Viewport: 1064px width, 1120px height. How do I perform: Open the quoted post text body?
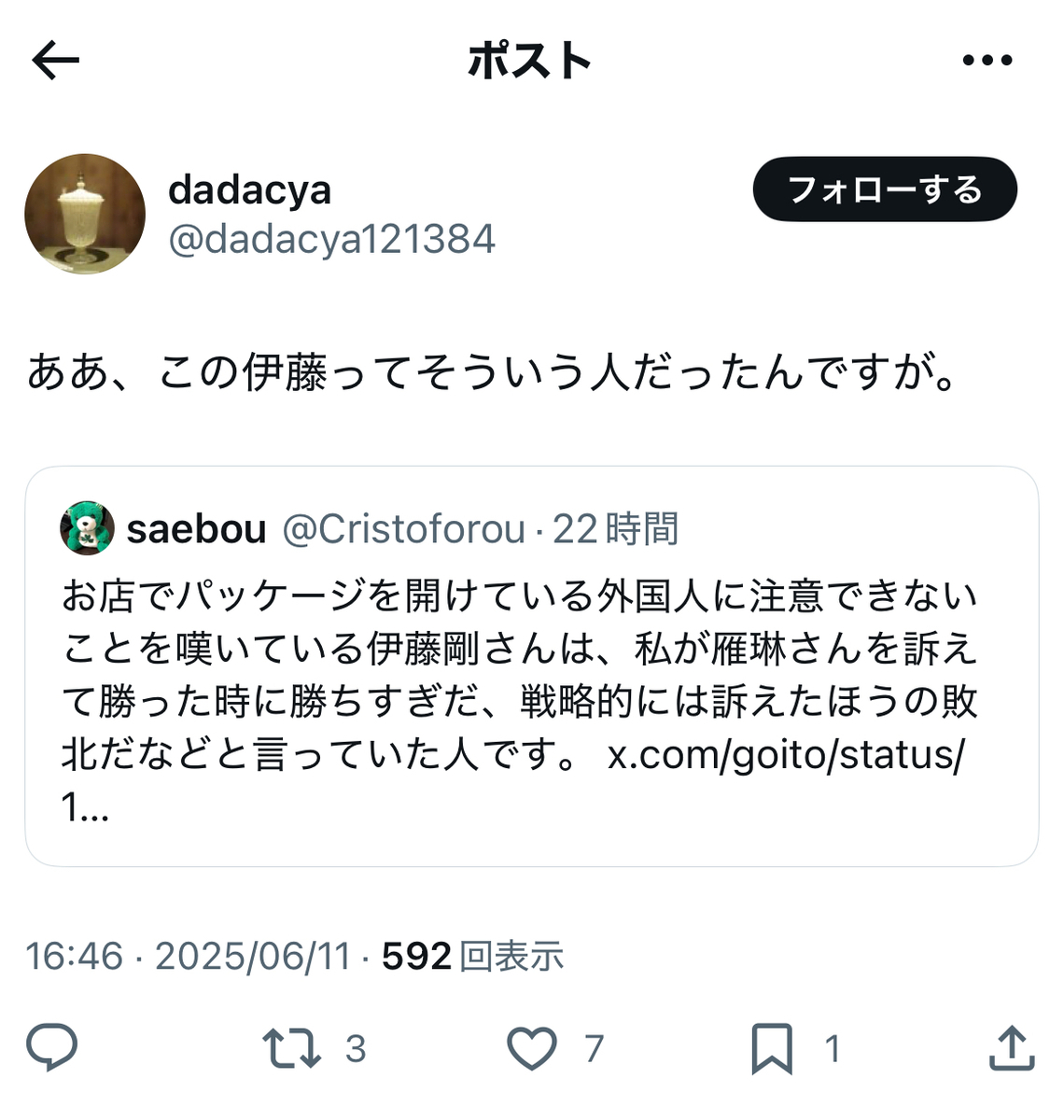(519, 701)
